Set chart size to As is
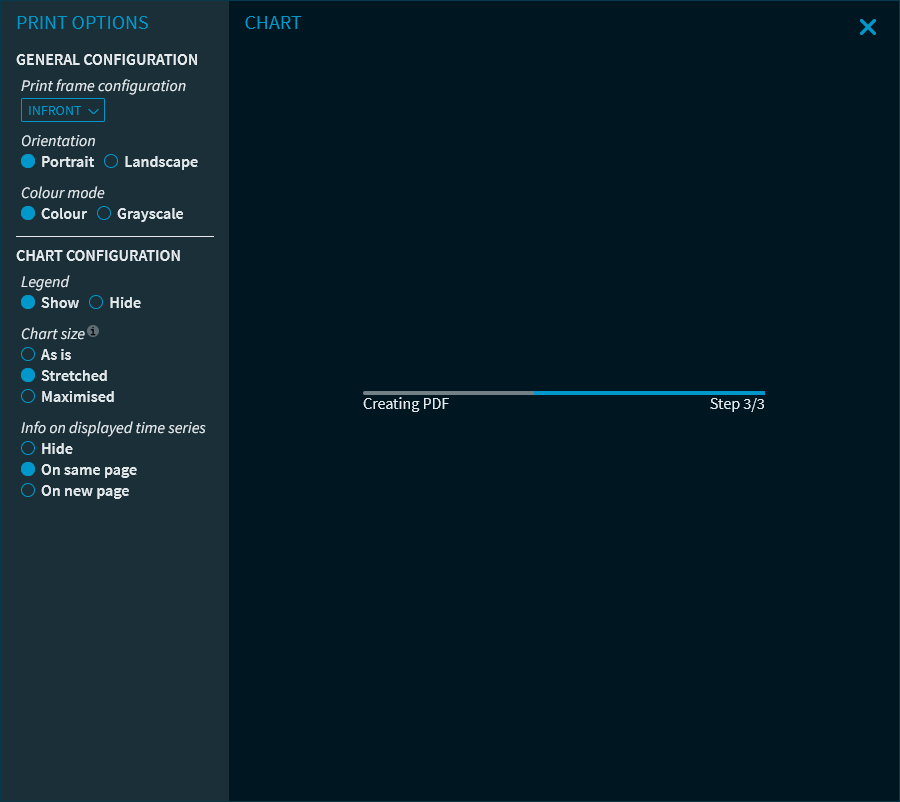 point(29,355)
